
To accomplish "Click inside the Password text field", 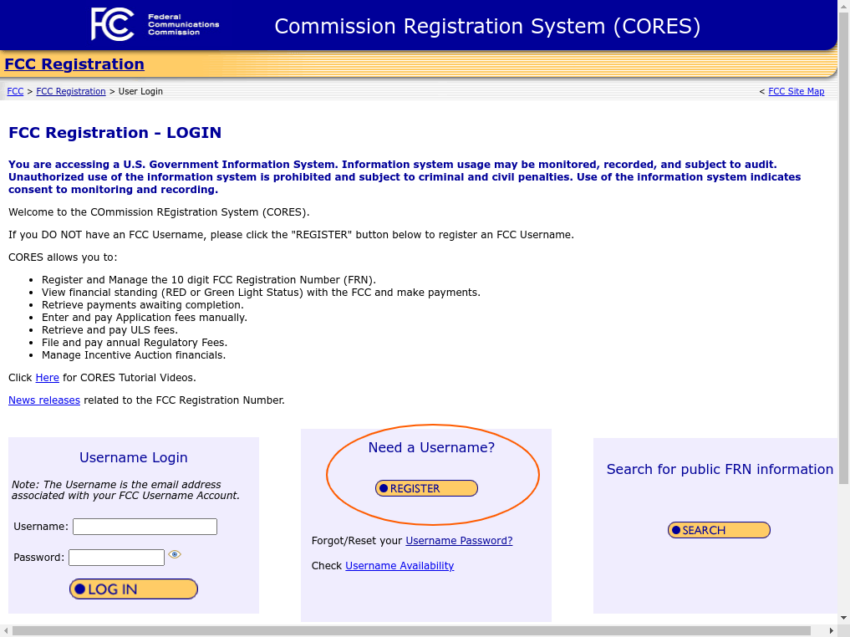I will click(x=116, y=557).
